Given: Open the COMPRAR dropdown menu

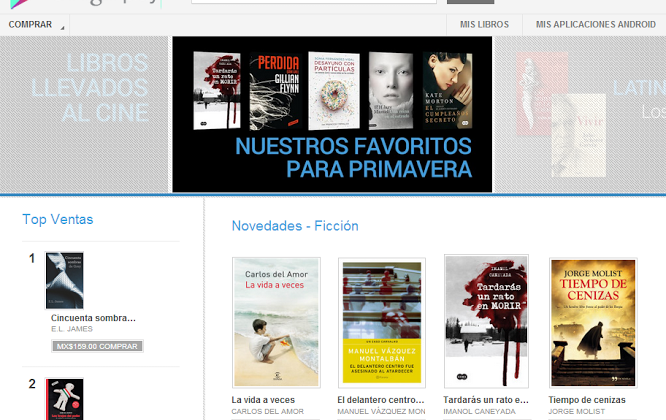Looking at the screenshot, I should [35, 25].
